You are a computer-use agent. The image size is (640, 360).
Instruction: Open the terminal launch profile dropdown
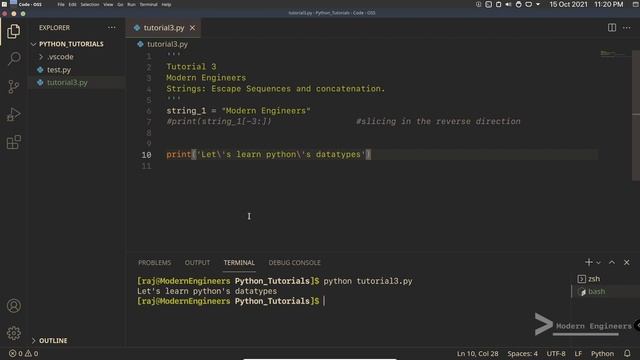pos(598,263)
